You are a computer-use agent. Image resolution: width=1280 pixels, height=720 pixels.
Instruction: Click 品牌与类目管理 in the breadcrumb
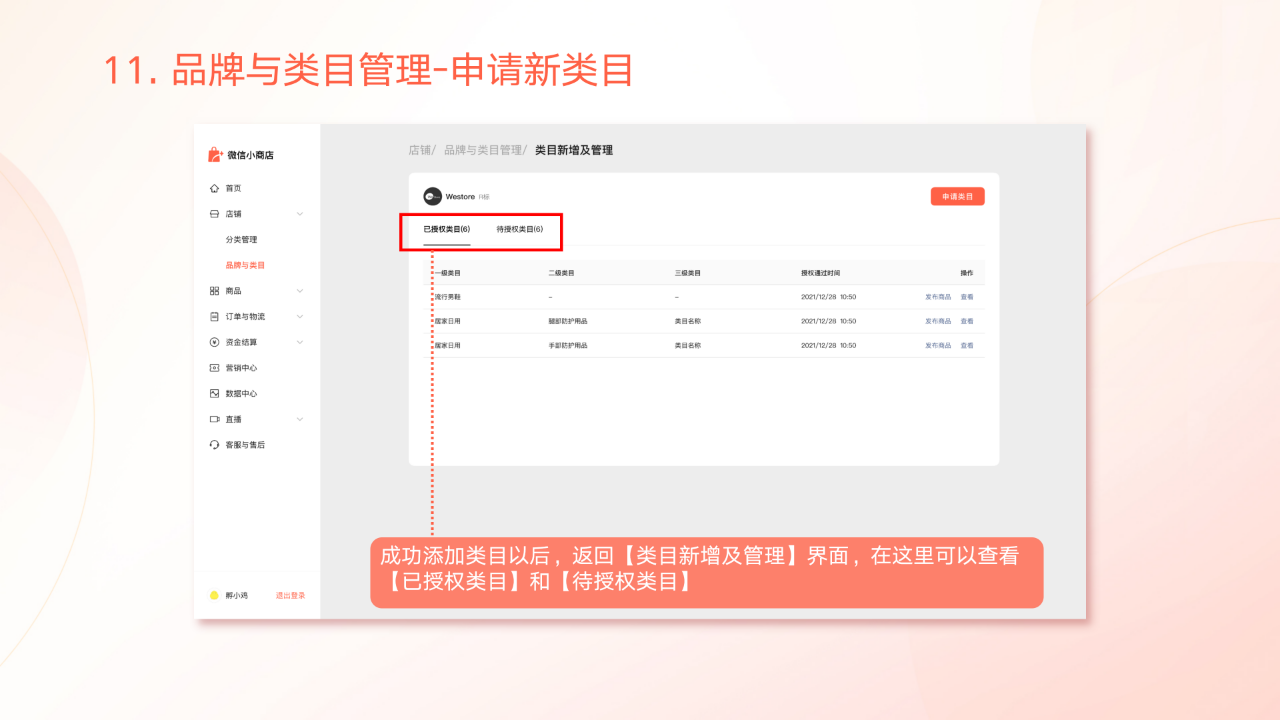pos(483,150)
